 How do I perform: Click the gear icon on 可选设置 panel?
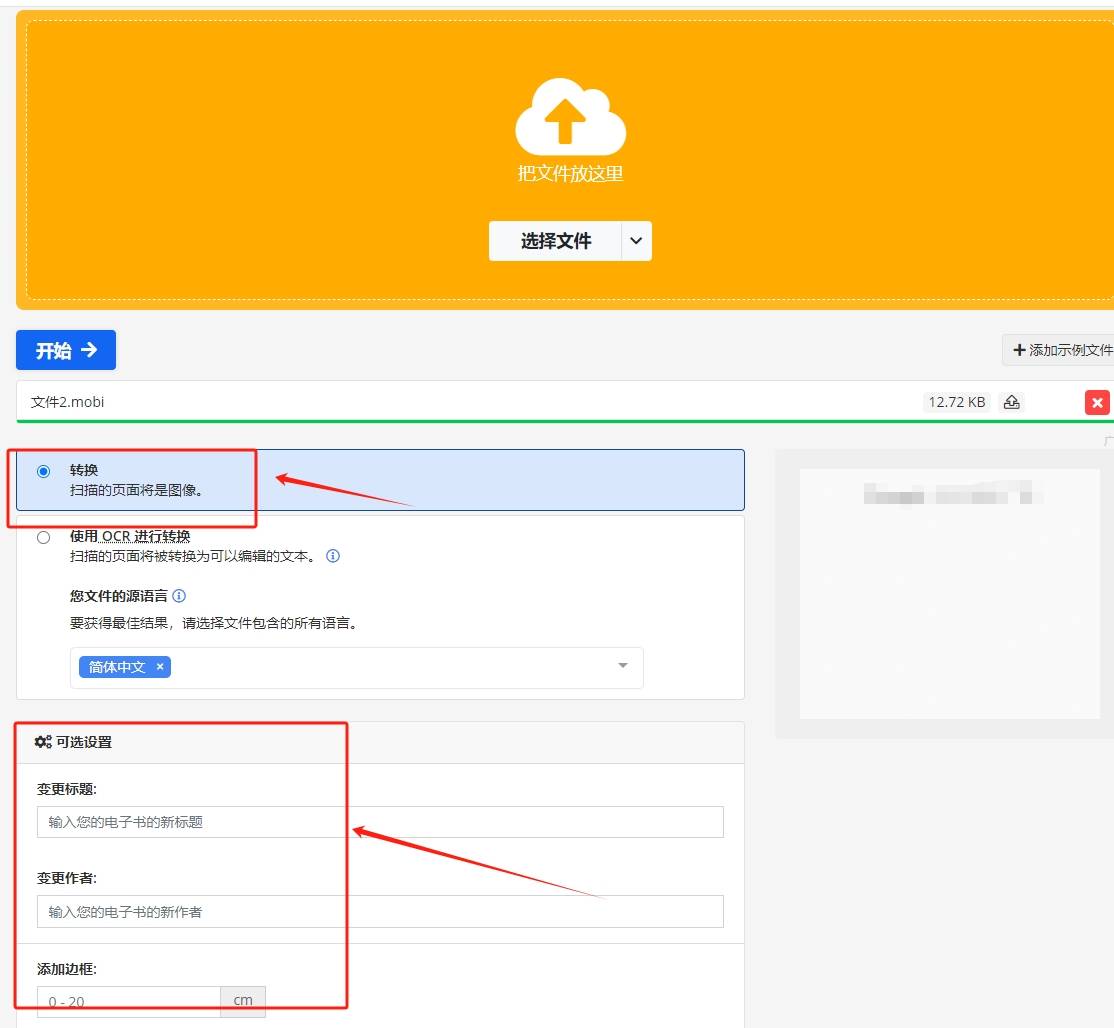[41, 741]
